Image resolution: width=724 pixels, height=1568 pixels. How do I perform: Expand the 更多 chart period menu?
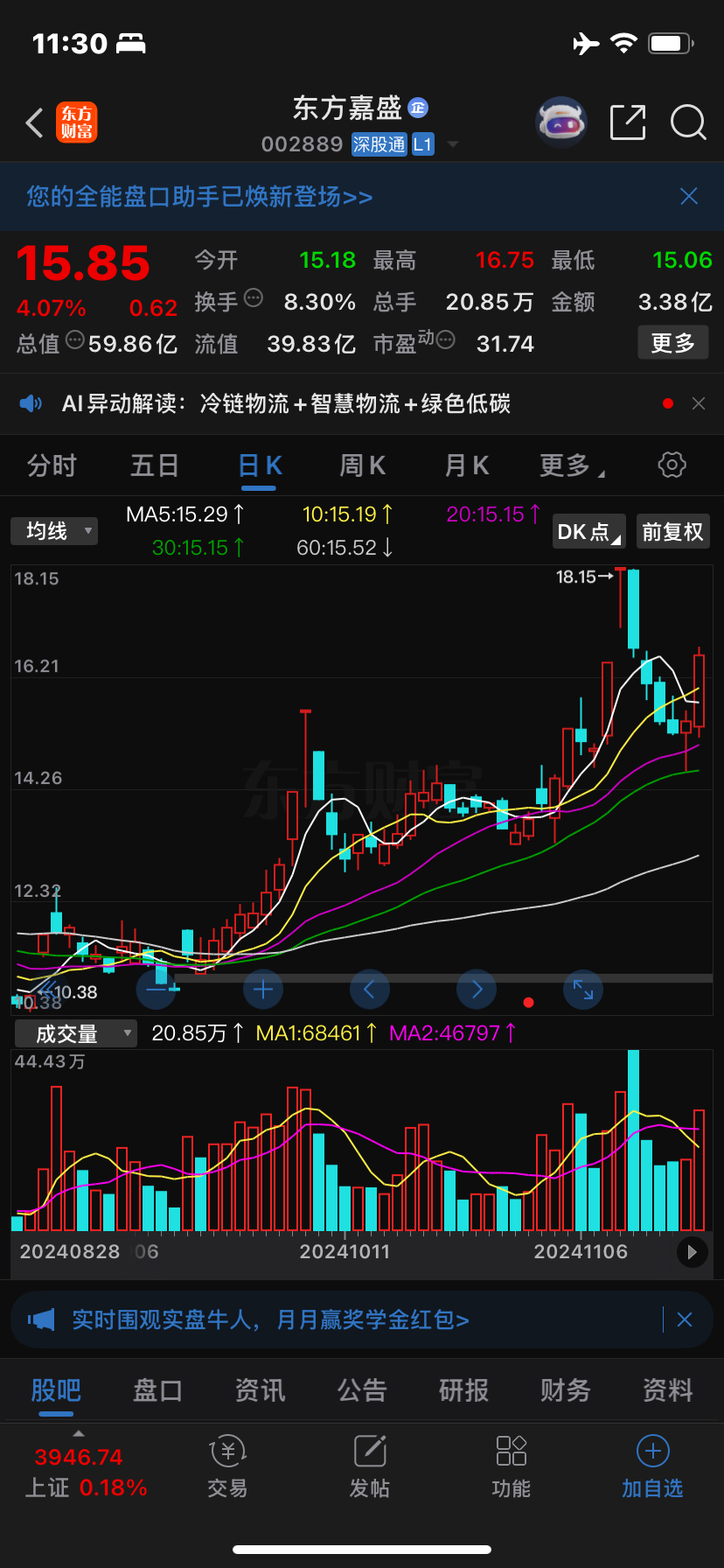point(572,465)
